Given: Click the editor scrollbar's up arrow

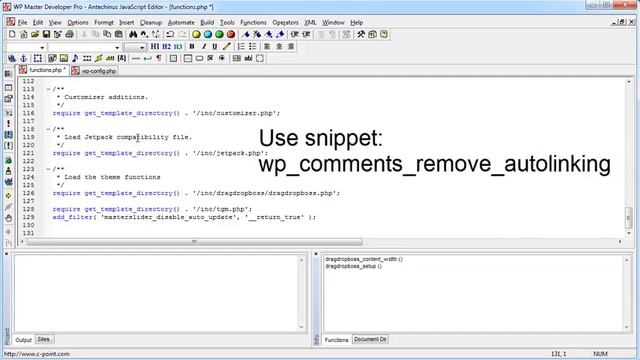Looking at the screenshot, I should click(x=629, y=82).
